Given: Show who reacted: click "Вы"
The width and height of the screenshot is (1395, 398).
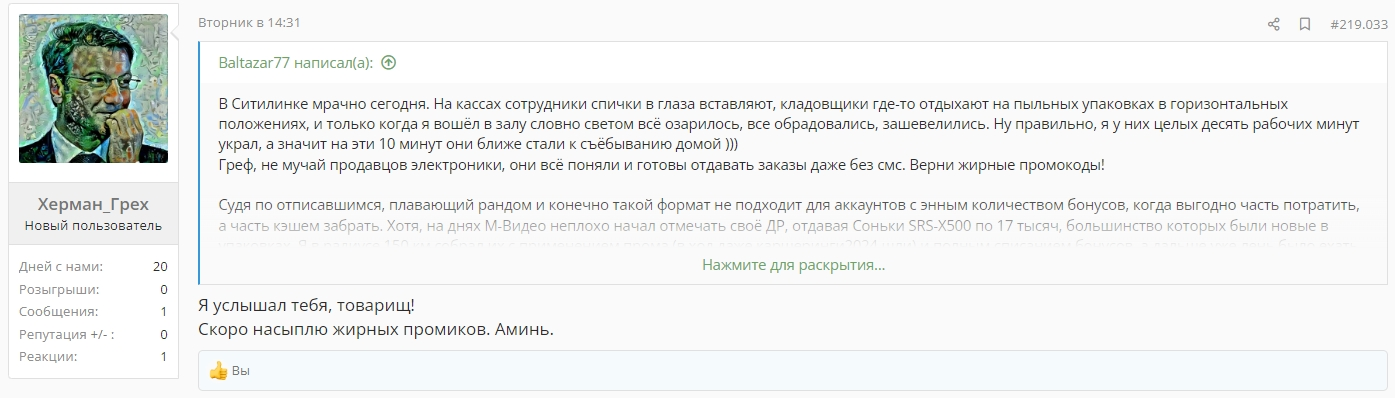Looking at the screenshot, I should point(240,371).
